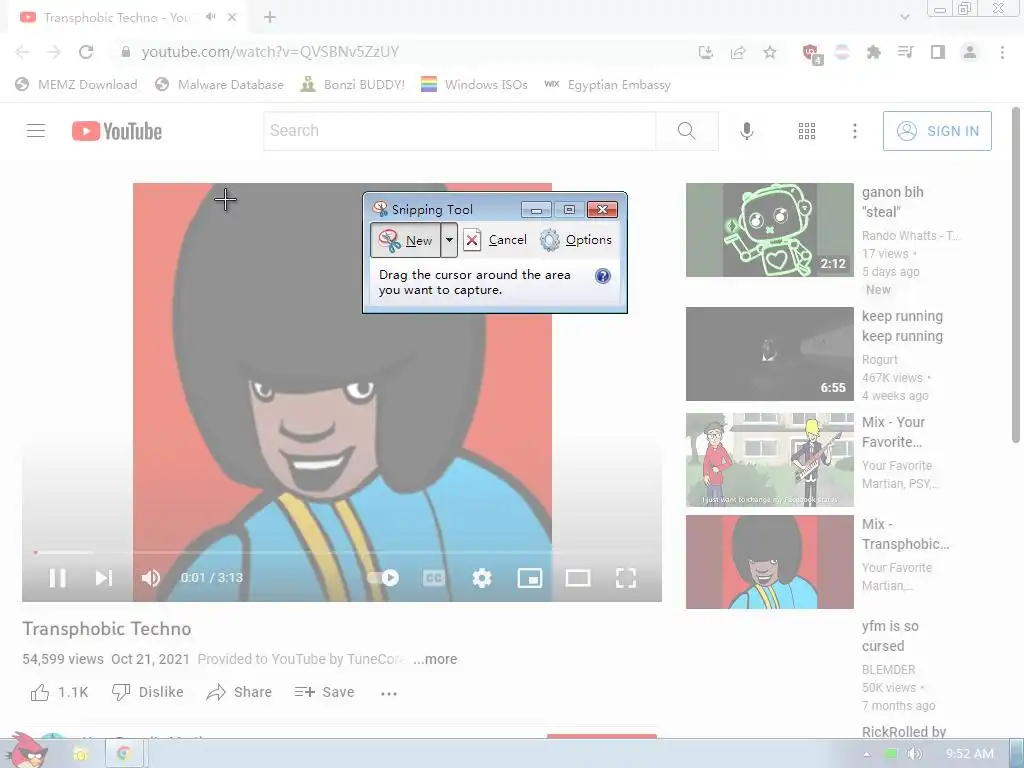This screenshot has height=768, width=1024.
Task: Dislike the video
Action: [x=148, y=692]
